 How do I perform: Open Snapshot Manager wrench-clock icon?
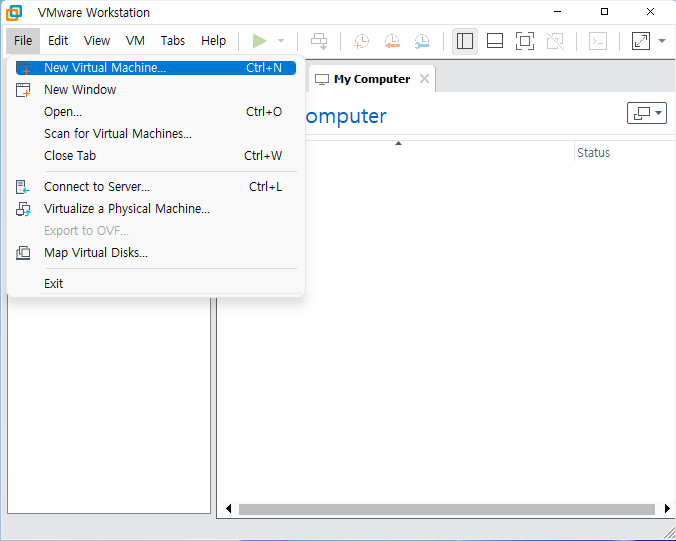pyautogui.click(x=422, y=41)
